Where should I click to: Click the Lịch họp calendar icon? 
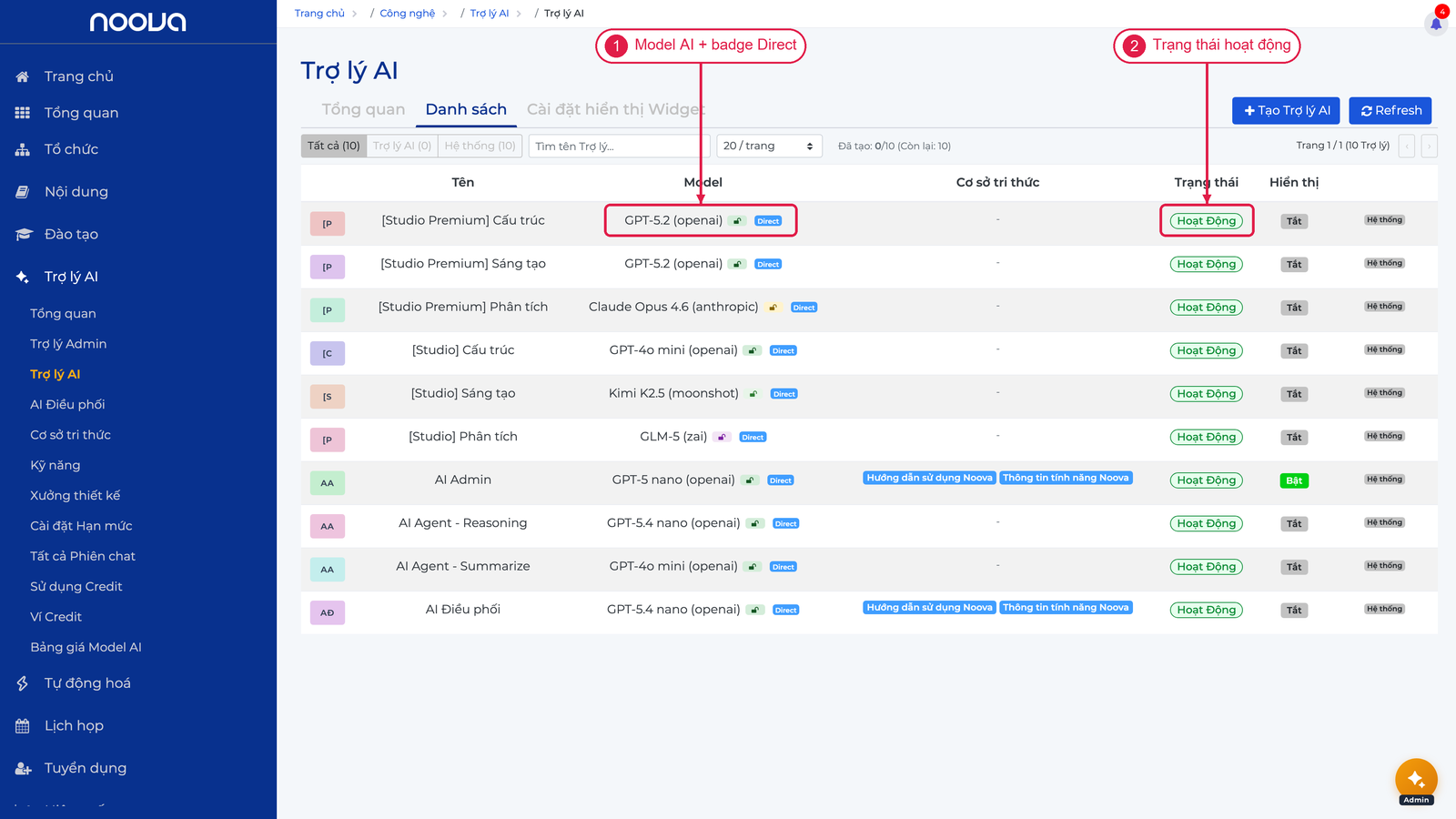[23, 725]
